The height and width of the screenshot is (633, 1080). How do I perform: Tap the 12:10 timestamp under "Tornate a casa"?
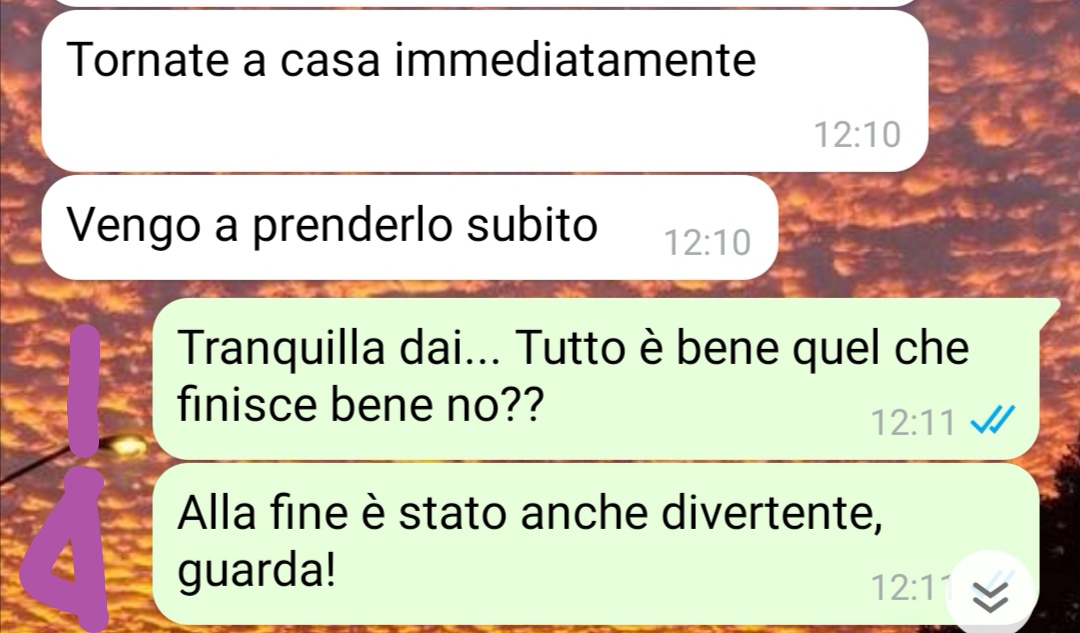pyautogui.click(x=857, y=134)
